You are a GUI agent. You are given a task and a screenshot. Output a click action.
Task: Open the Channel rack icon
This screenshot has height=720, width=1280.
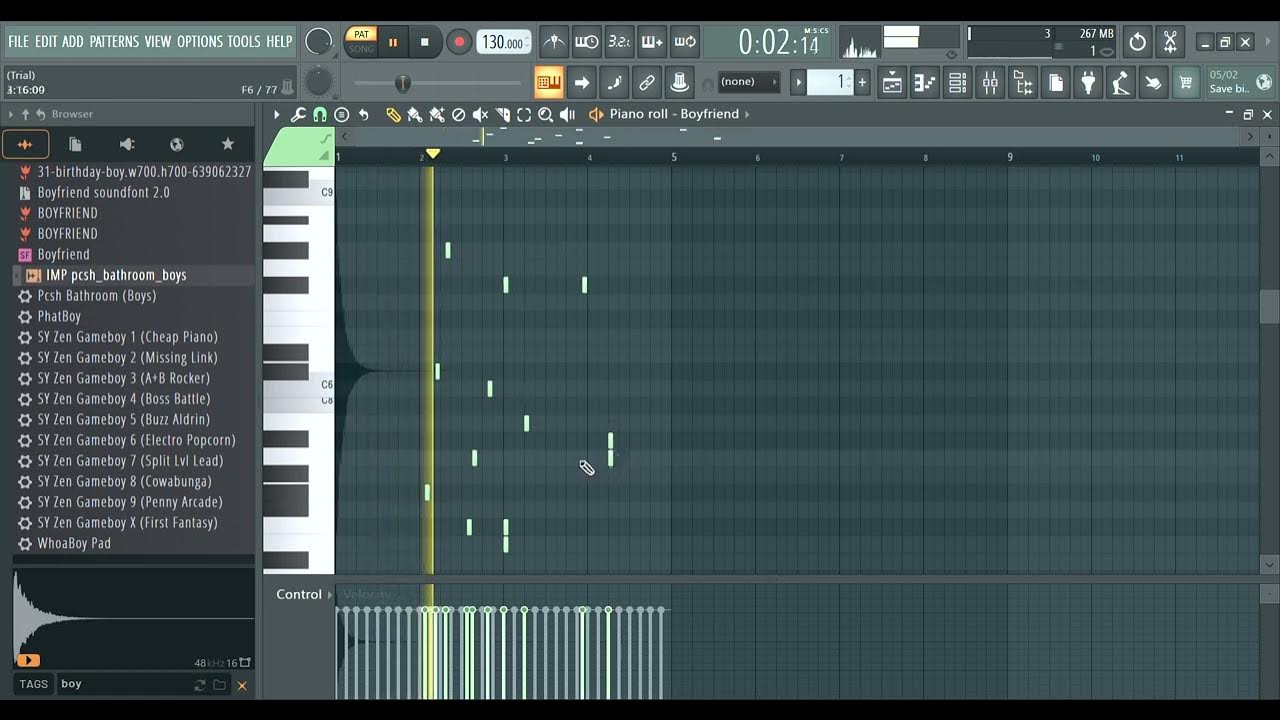957,83
